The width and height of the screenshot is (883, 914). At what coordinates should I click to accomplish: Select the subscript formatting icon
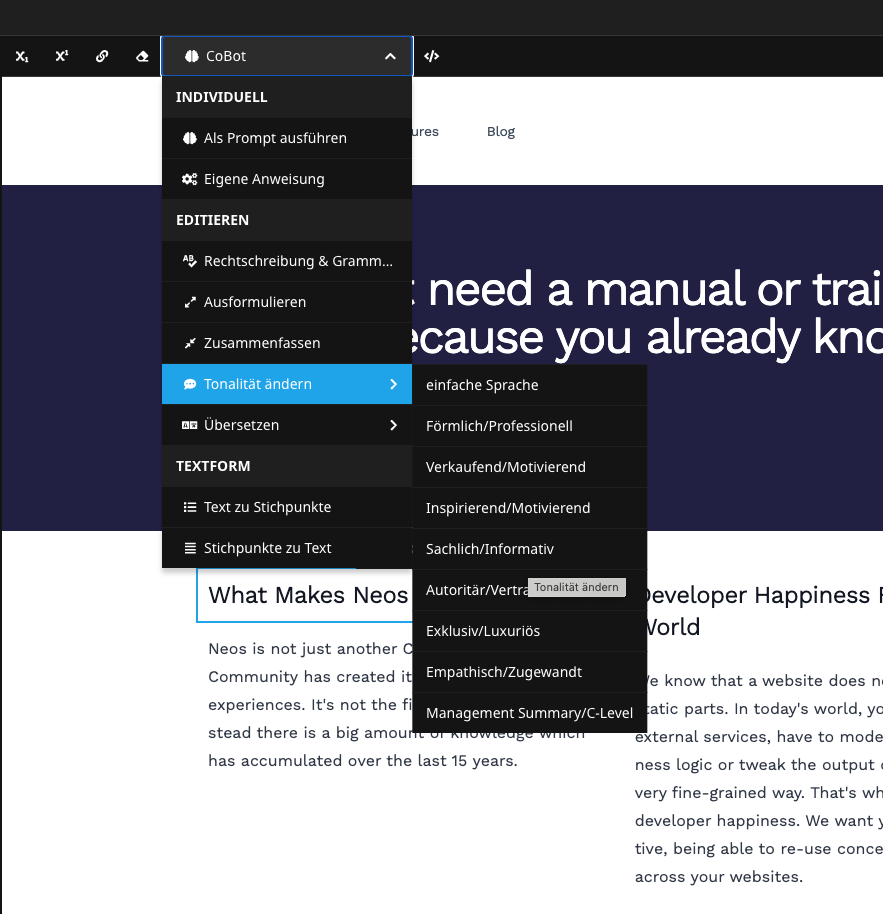click(21, 56)
